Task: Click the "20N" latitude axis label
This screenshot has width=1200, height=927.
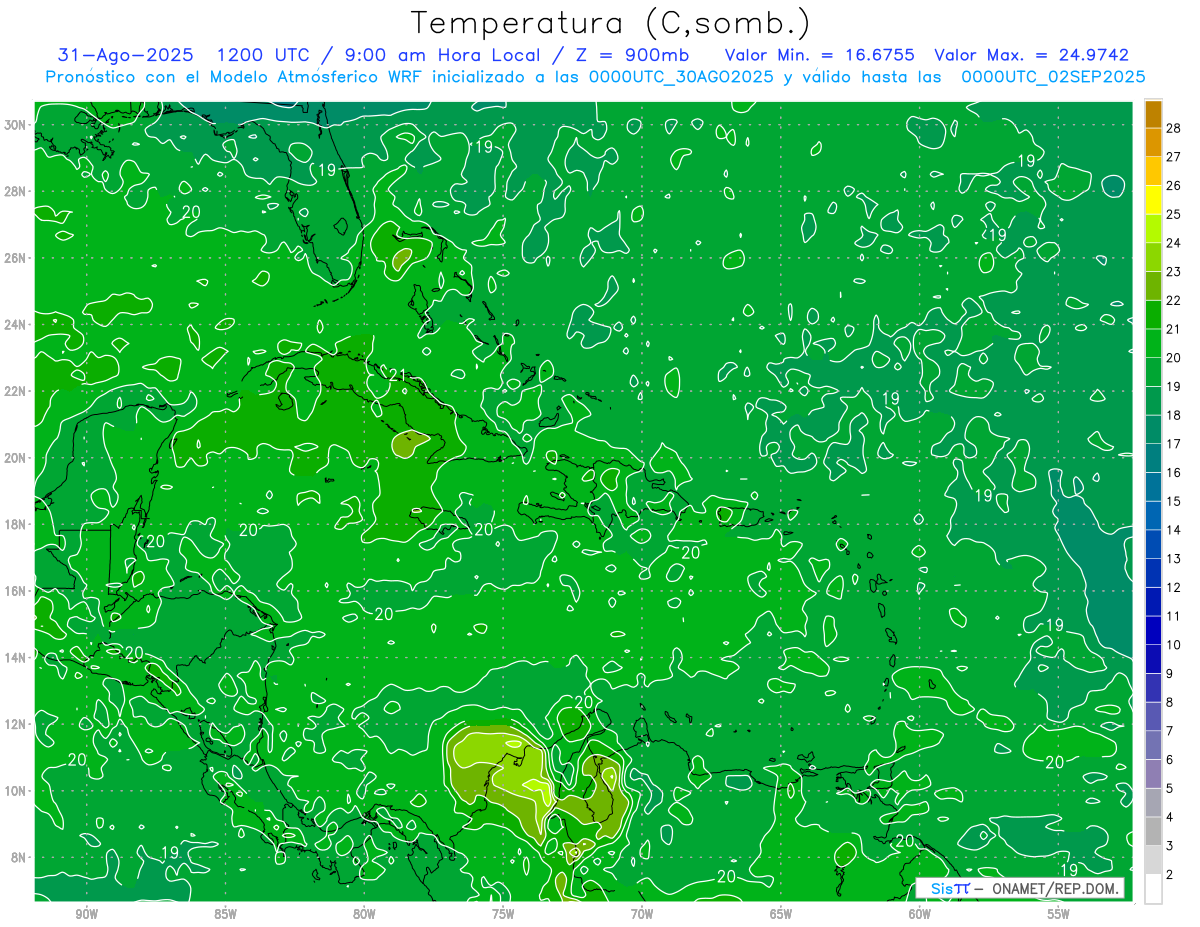Action: point(17,458)
